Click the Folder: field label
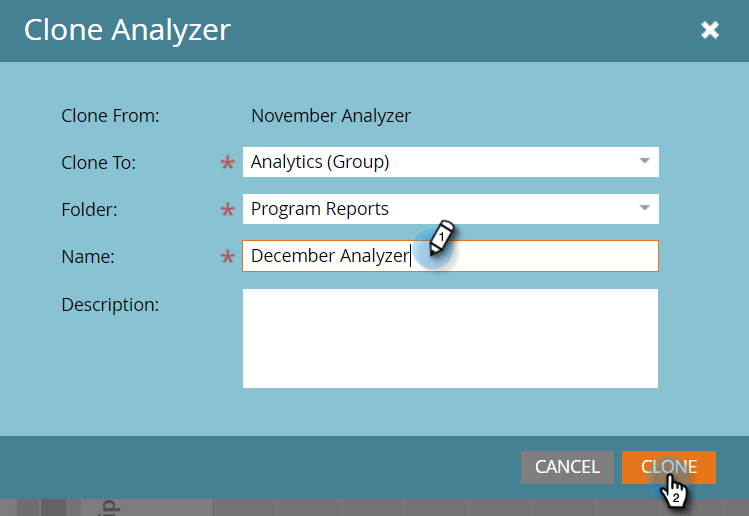Viewport: 749px width, 516px height. click(x=89, y=210)
